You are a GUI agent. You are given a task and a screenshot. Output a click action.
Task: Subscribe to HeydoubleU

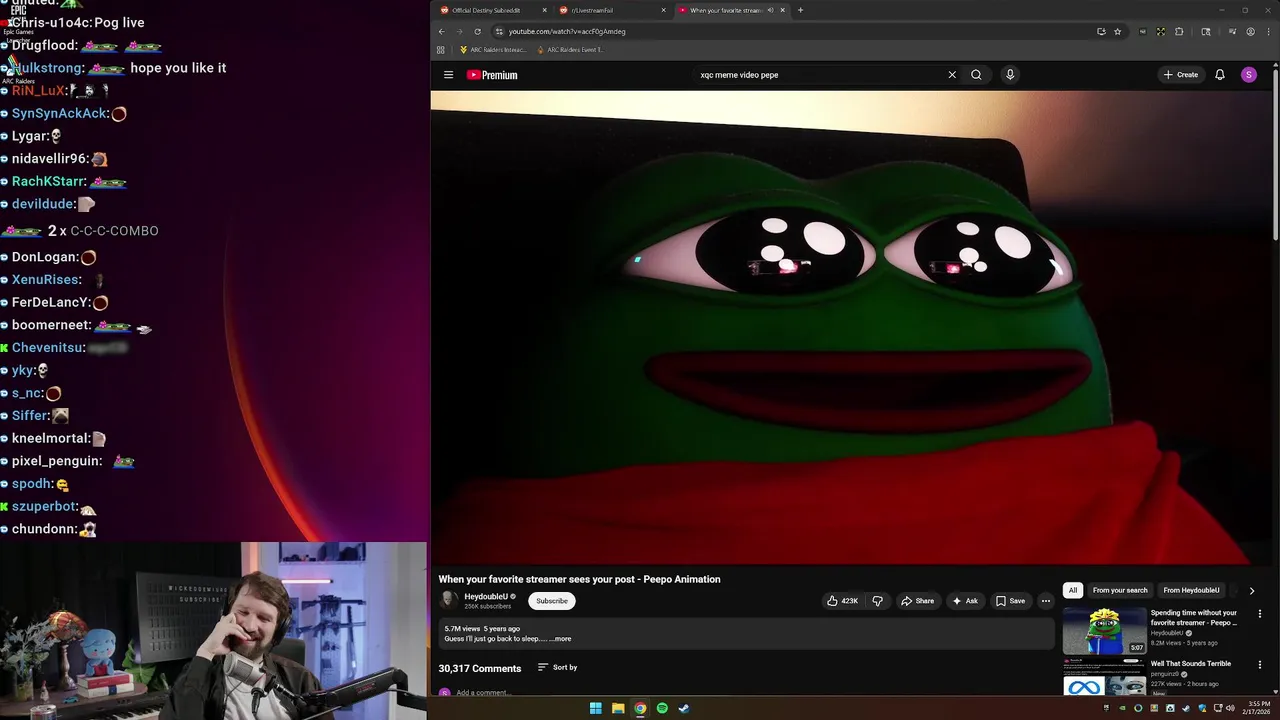(x=551, y=601)
